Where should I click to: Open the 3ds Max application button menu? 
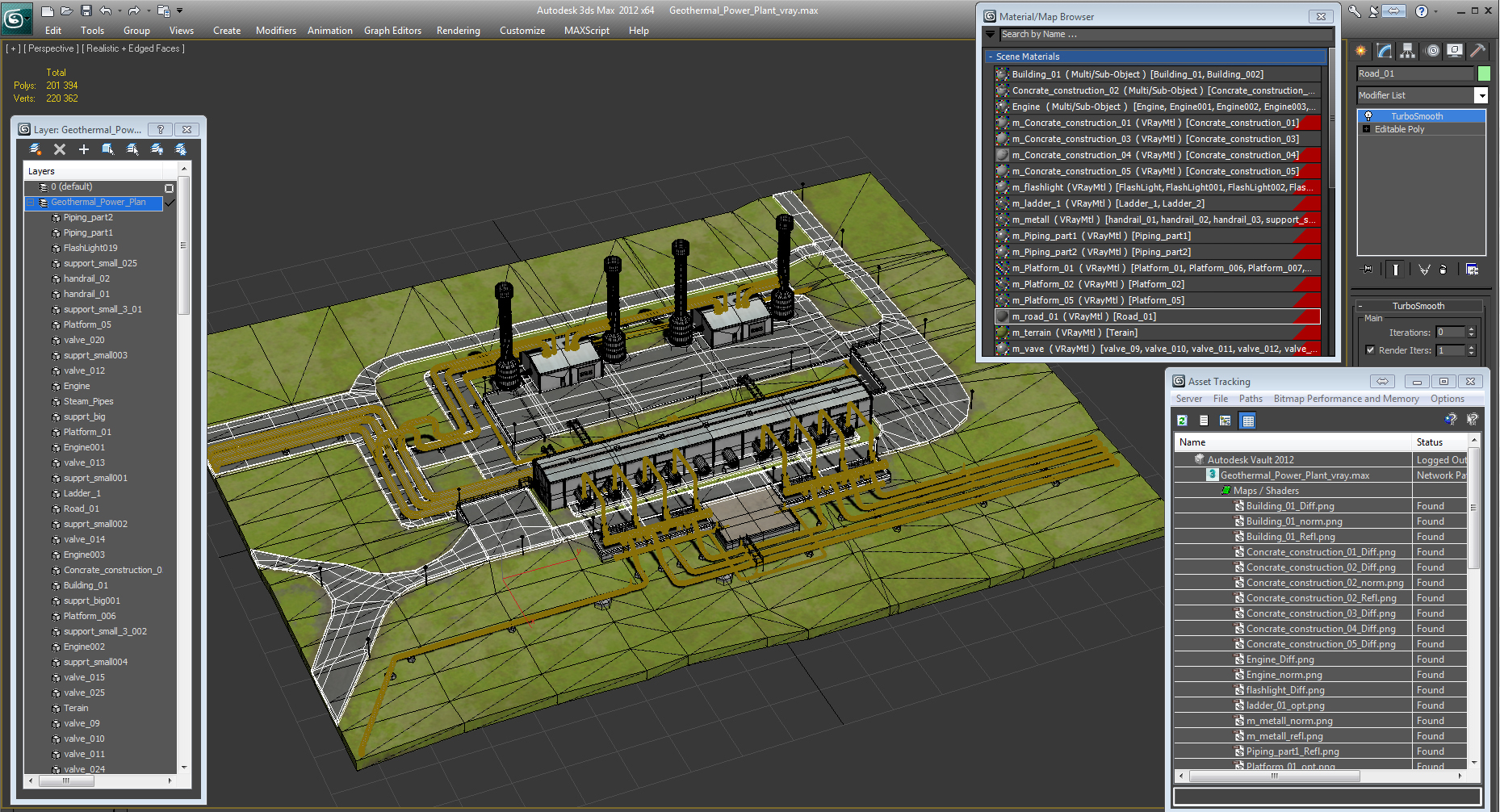coord(15,18)
